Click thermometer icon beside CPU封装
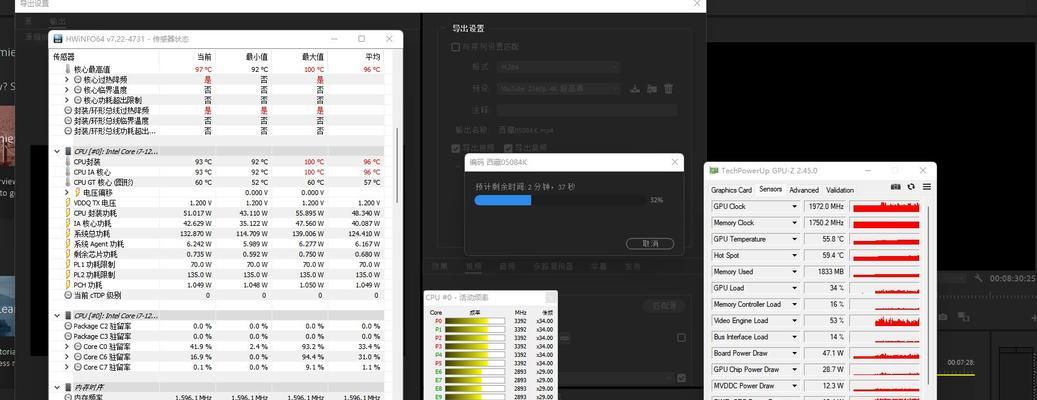The height and width of the screenshot is (400, 1037). pyautogui.click(x=67, y=162)
